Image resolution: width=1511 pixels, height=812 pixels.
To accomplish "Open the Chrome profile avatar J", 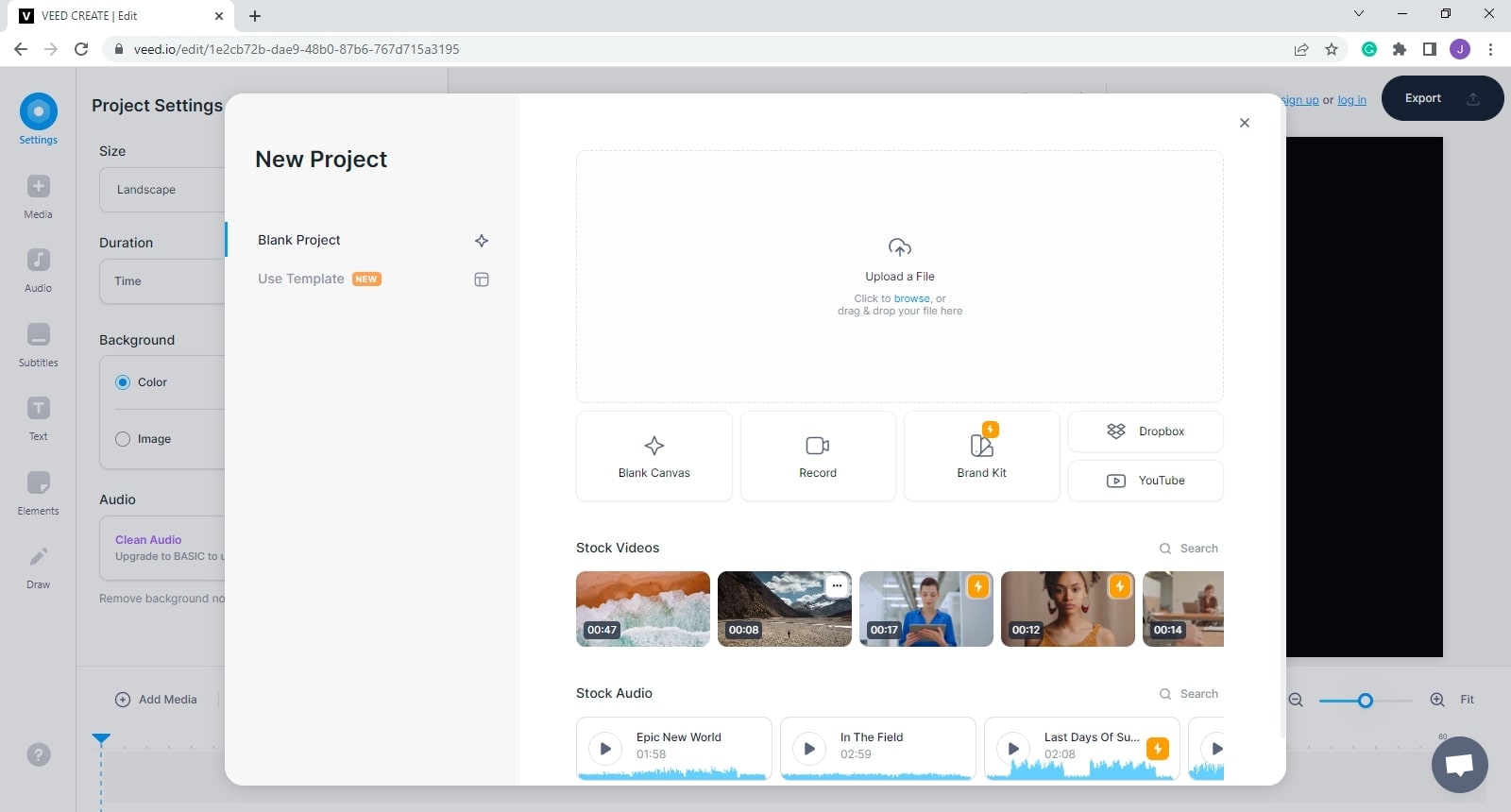I will (x=1460, y=49).
